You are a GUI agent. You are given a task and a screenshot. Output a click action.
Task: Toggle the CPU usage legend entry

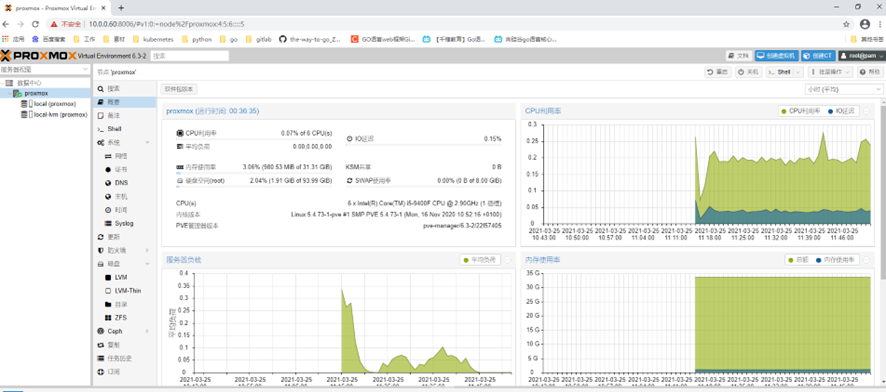coord(801,111)
